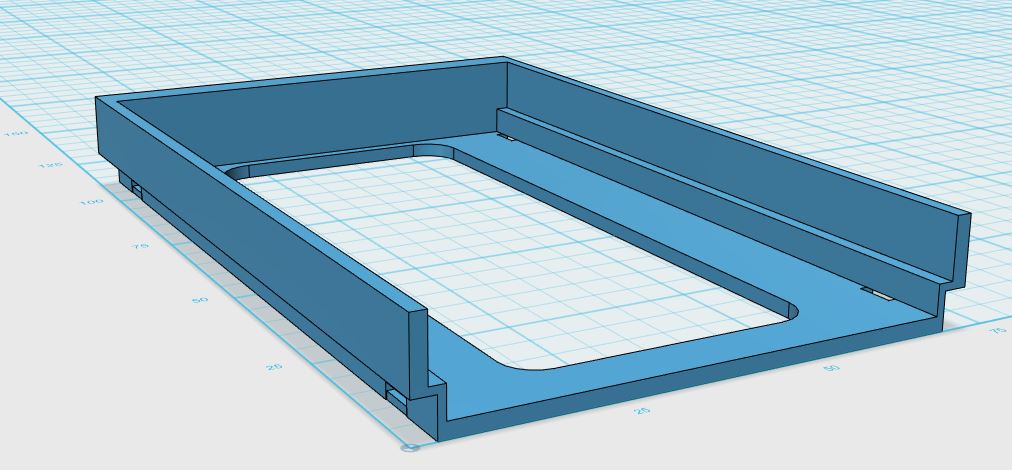
Task: Click the top rim of the back wall
Action: point(301,79)
